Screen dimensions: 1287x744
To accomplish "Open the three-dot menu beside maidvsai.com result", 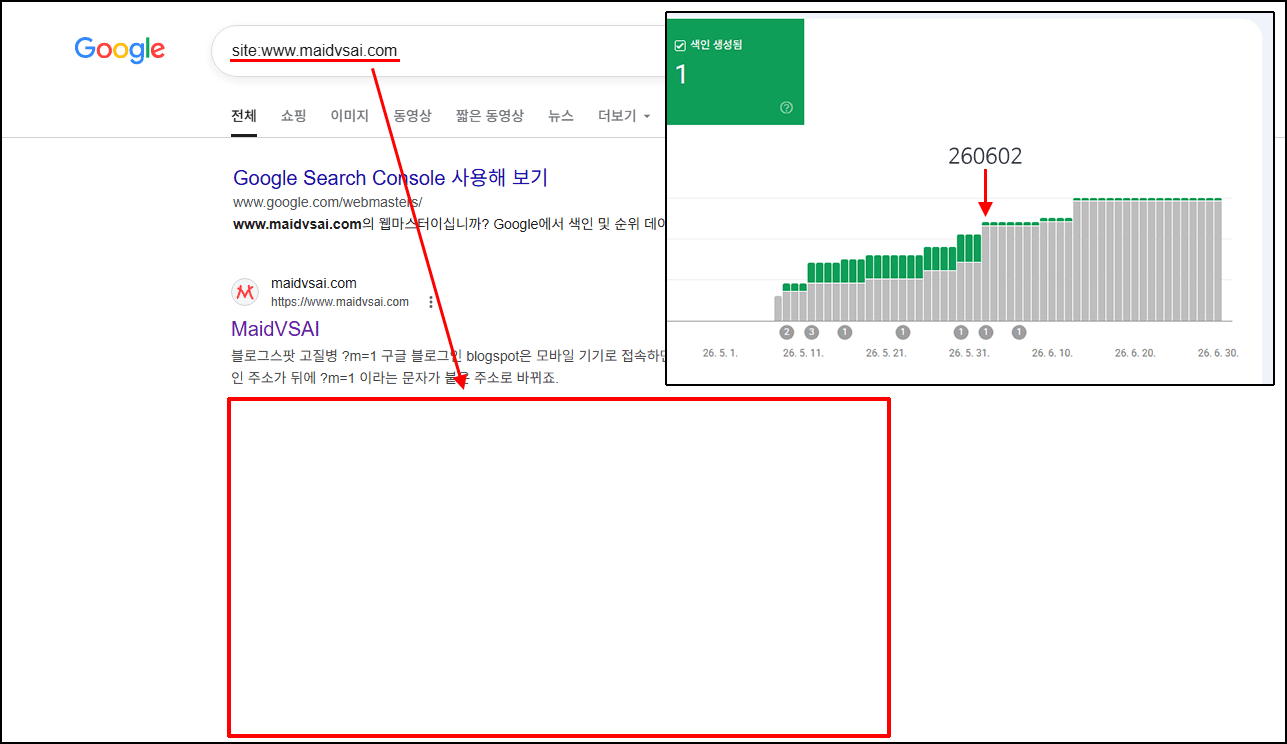I will [x=431, y=302].
